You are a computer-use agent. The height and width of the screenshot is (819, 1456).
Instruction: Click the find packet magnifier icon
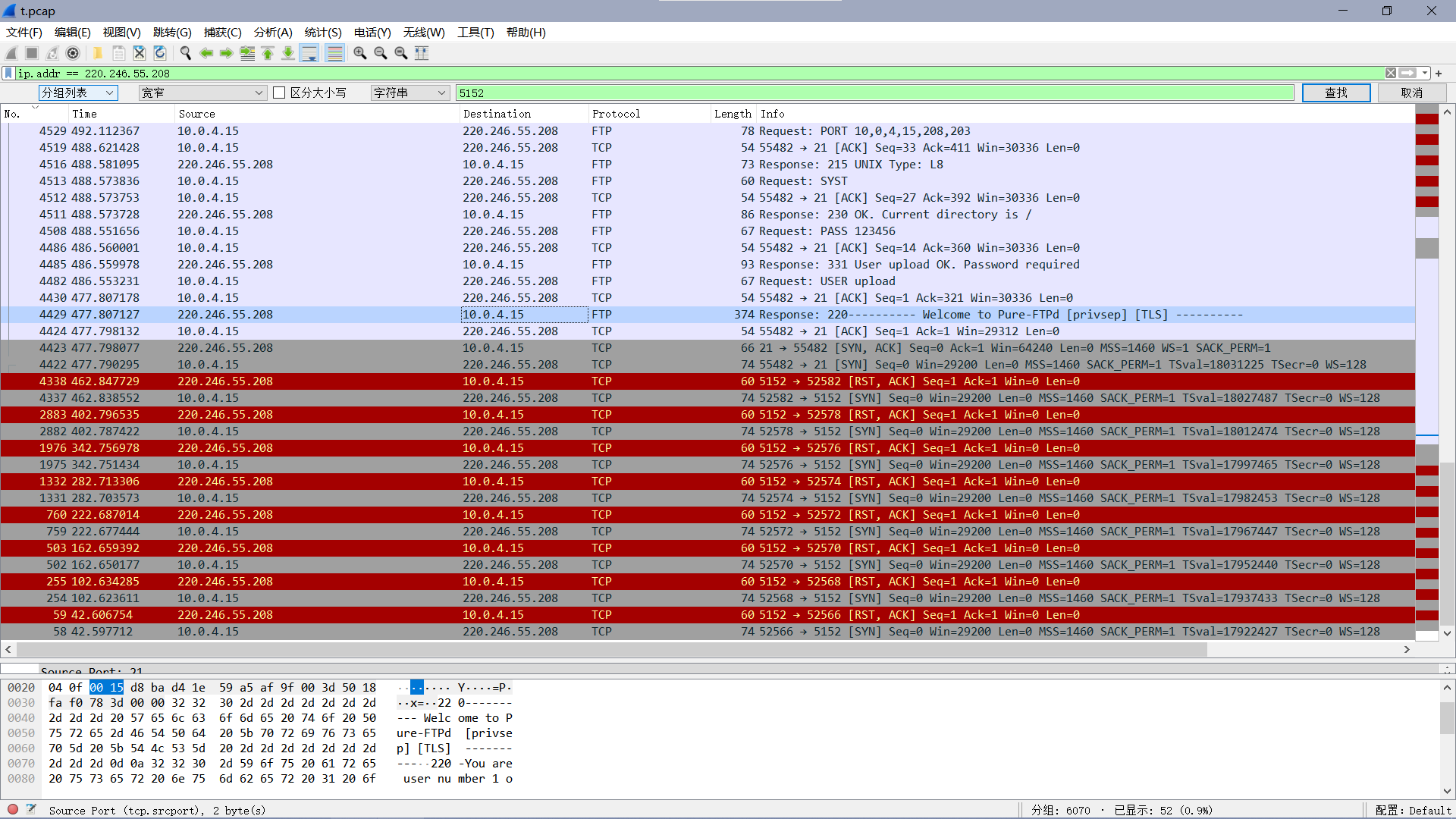click(x=185, y=53)
